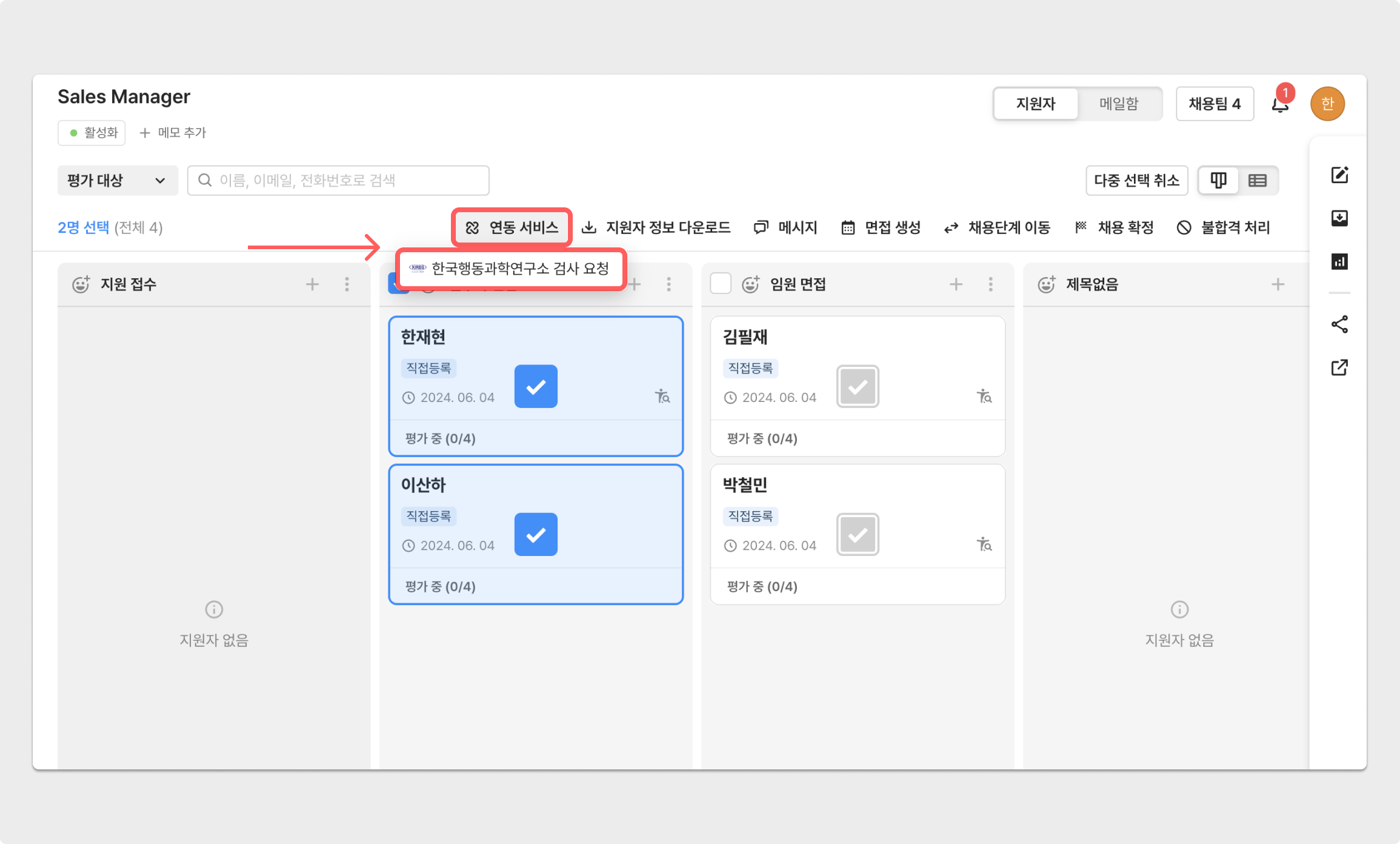Open the 연동 서비스 dropdown

(x=512, y=227)
